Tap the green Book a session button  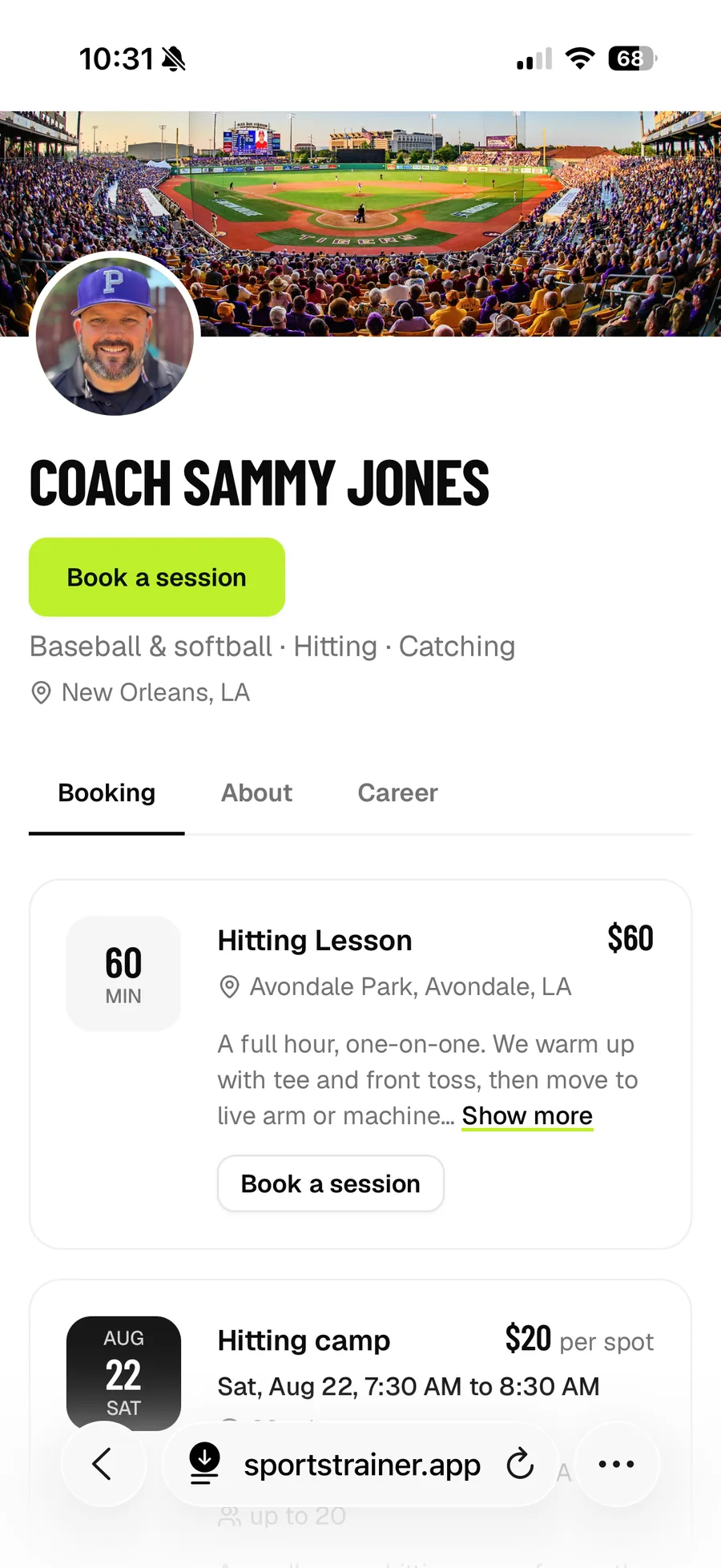(x=157, y=577)
